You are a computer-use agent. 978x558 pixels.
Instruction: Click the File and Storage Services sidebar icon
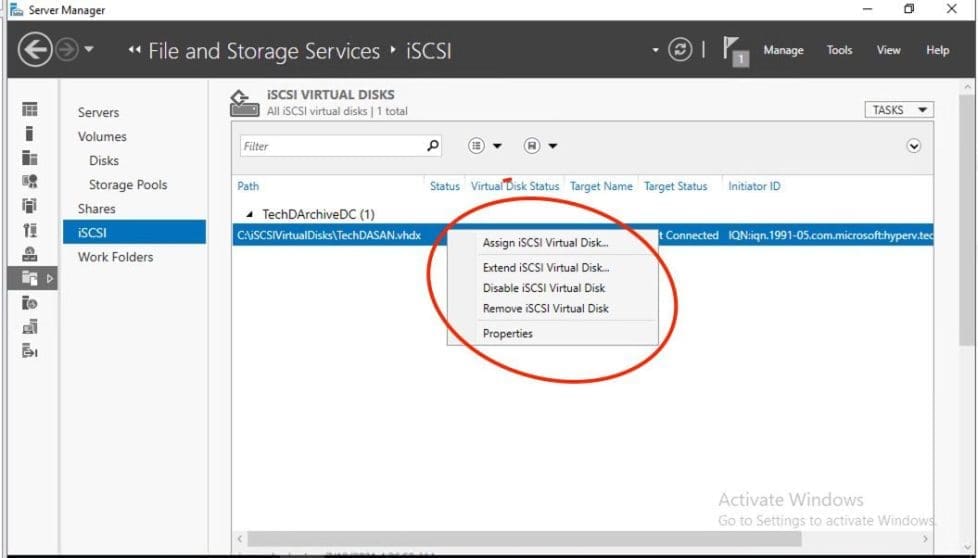tap(30, 279)
